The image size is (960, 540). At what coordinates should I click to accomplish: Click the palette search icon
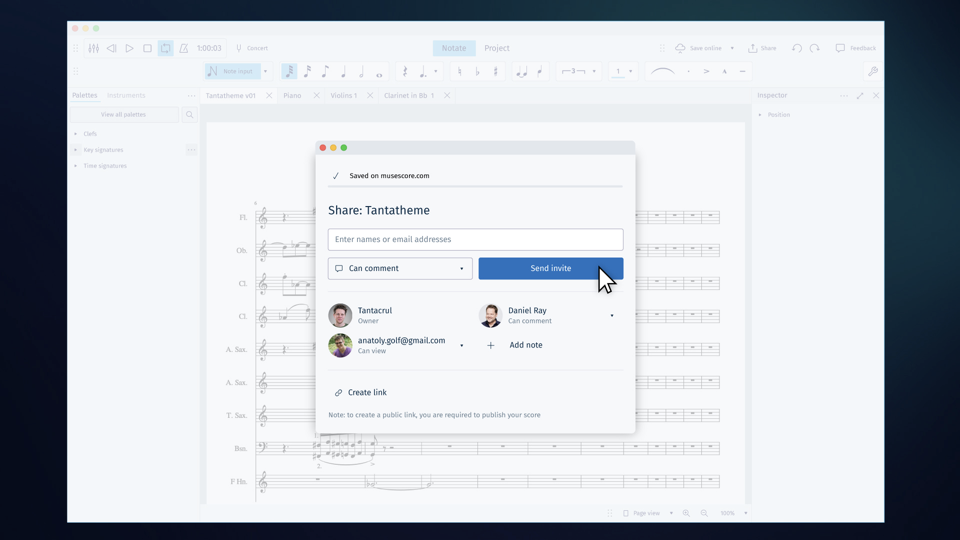190,114
